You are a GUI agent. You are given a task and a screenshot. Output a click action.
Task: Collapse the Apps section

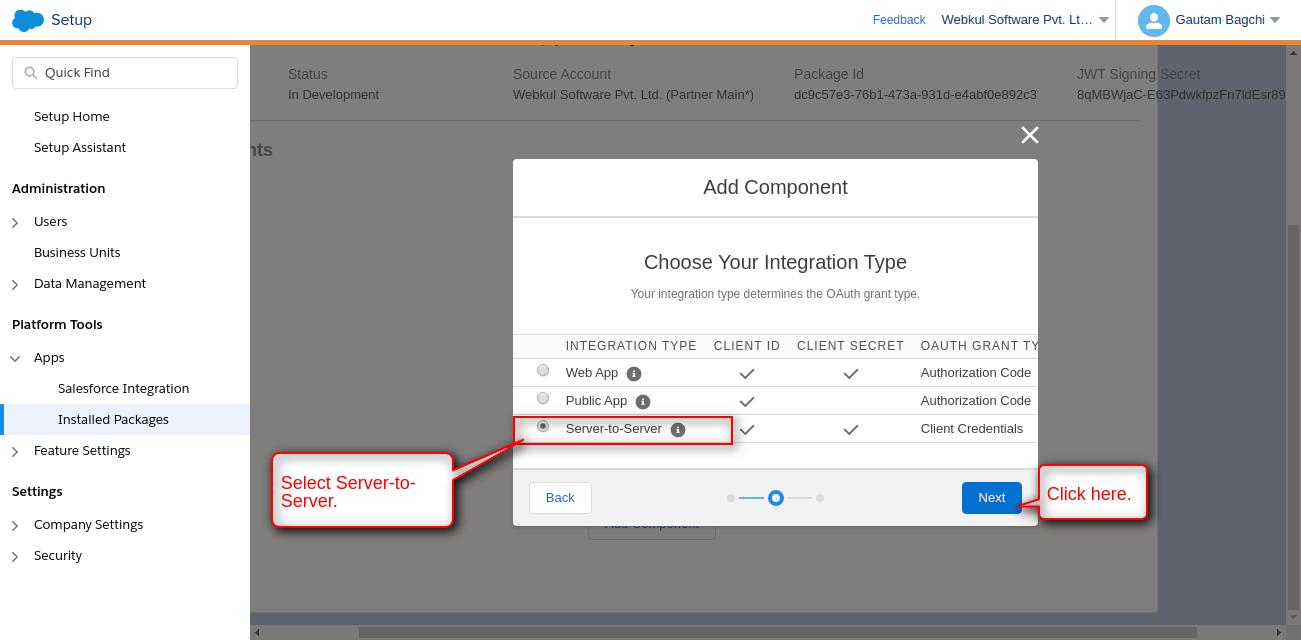[x=15, y=358]
